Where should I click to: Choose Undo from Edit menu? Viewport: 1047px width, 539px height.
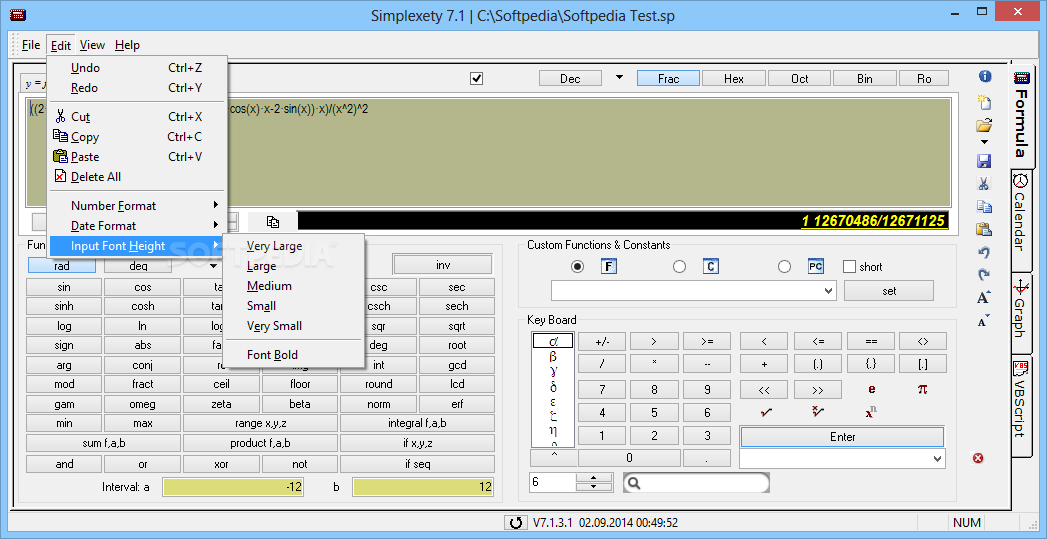[x=138, y=67]
